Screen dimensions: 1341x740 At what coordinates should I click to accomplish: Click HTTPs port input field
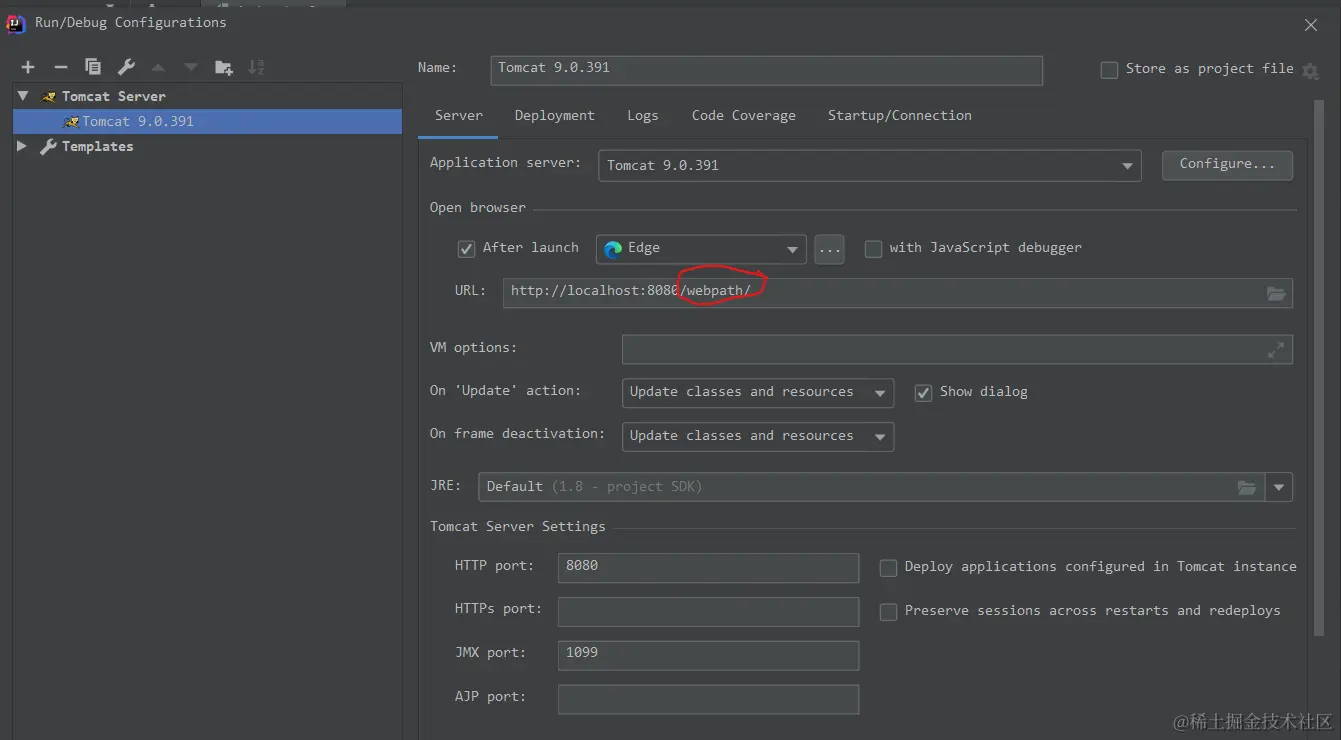(708, 612)
